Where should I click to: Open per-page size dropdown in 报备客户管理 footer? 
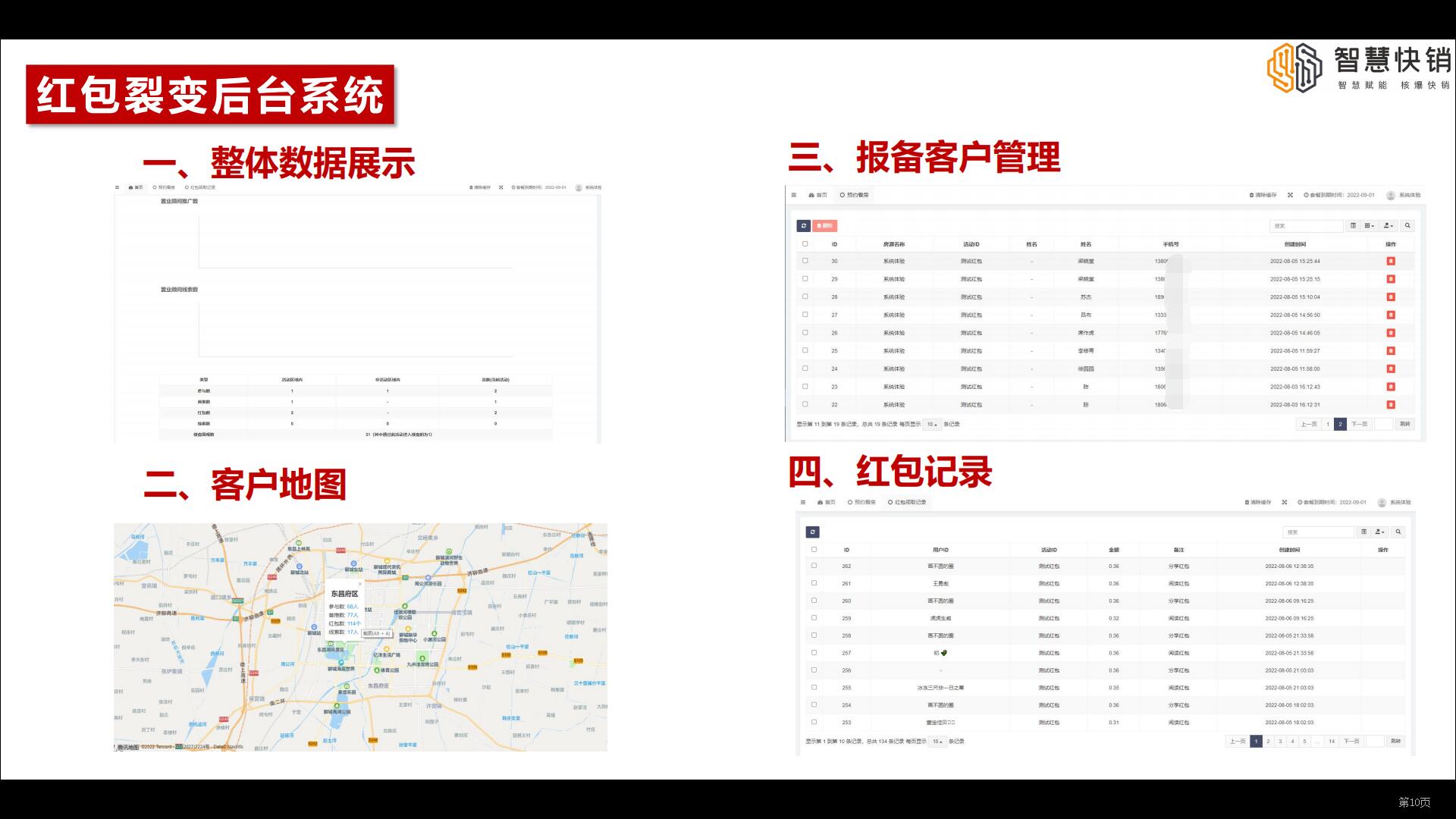tap(932, 425)
